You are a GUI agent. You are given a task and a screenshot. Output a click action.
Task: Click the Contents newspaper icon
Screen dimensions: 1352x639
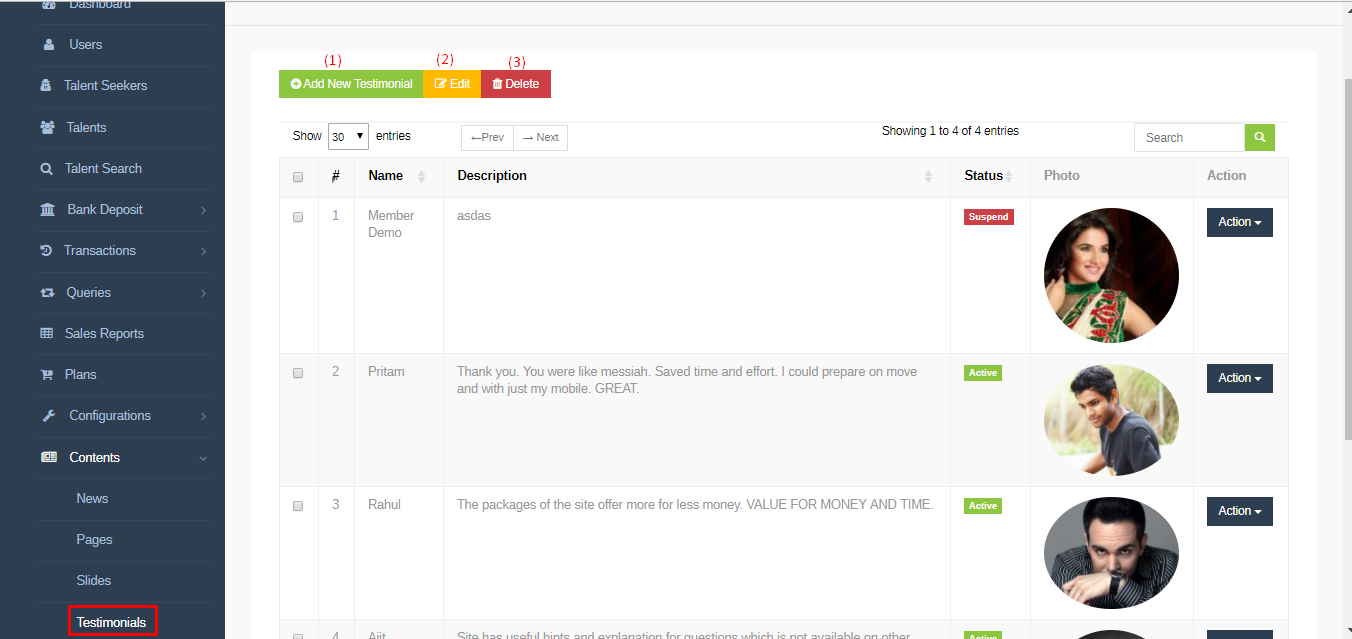49,457
